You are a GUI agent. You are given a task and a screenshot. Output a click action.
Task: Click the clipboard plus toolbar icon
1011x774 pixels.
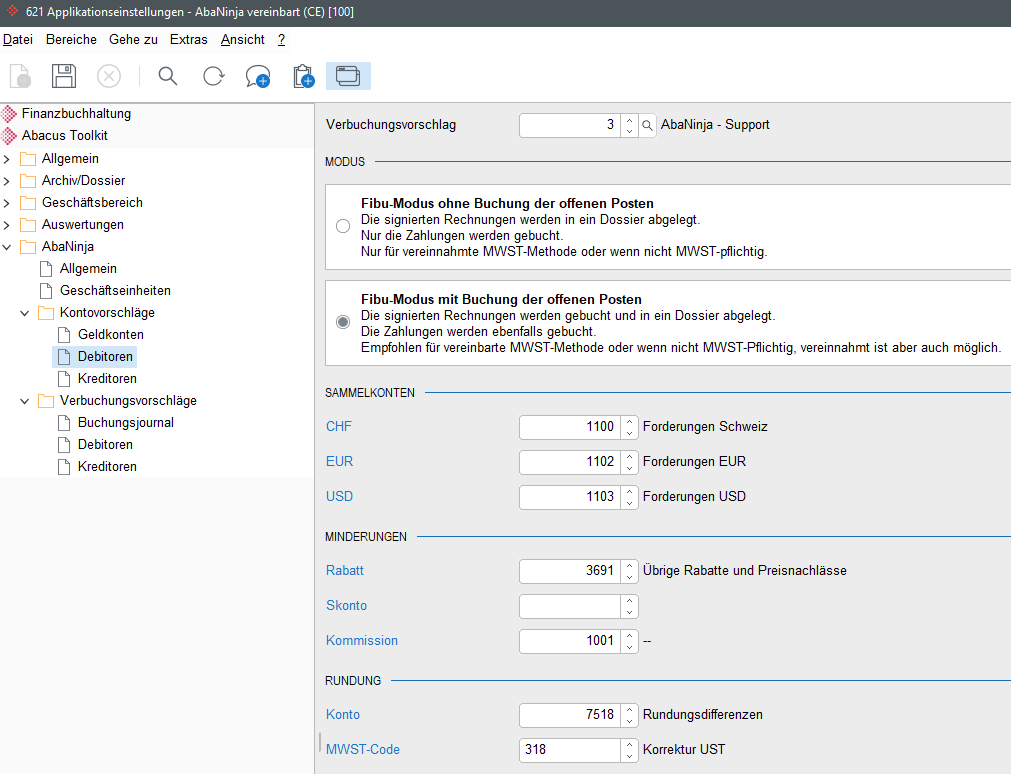click(304, 76)
